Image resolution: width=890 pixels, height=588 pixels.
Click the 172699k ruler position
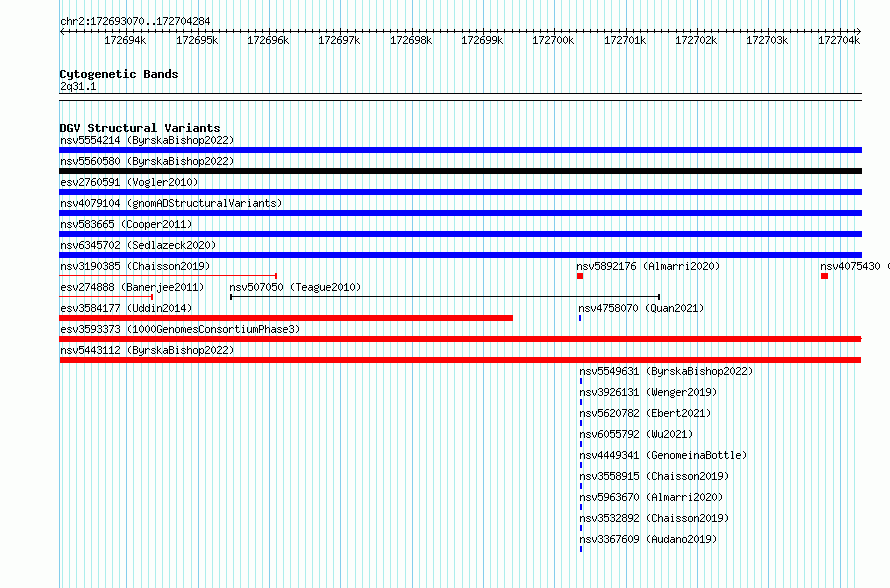tap(482, 40)
